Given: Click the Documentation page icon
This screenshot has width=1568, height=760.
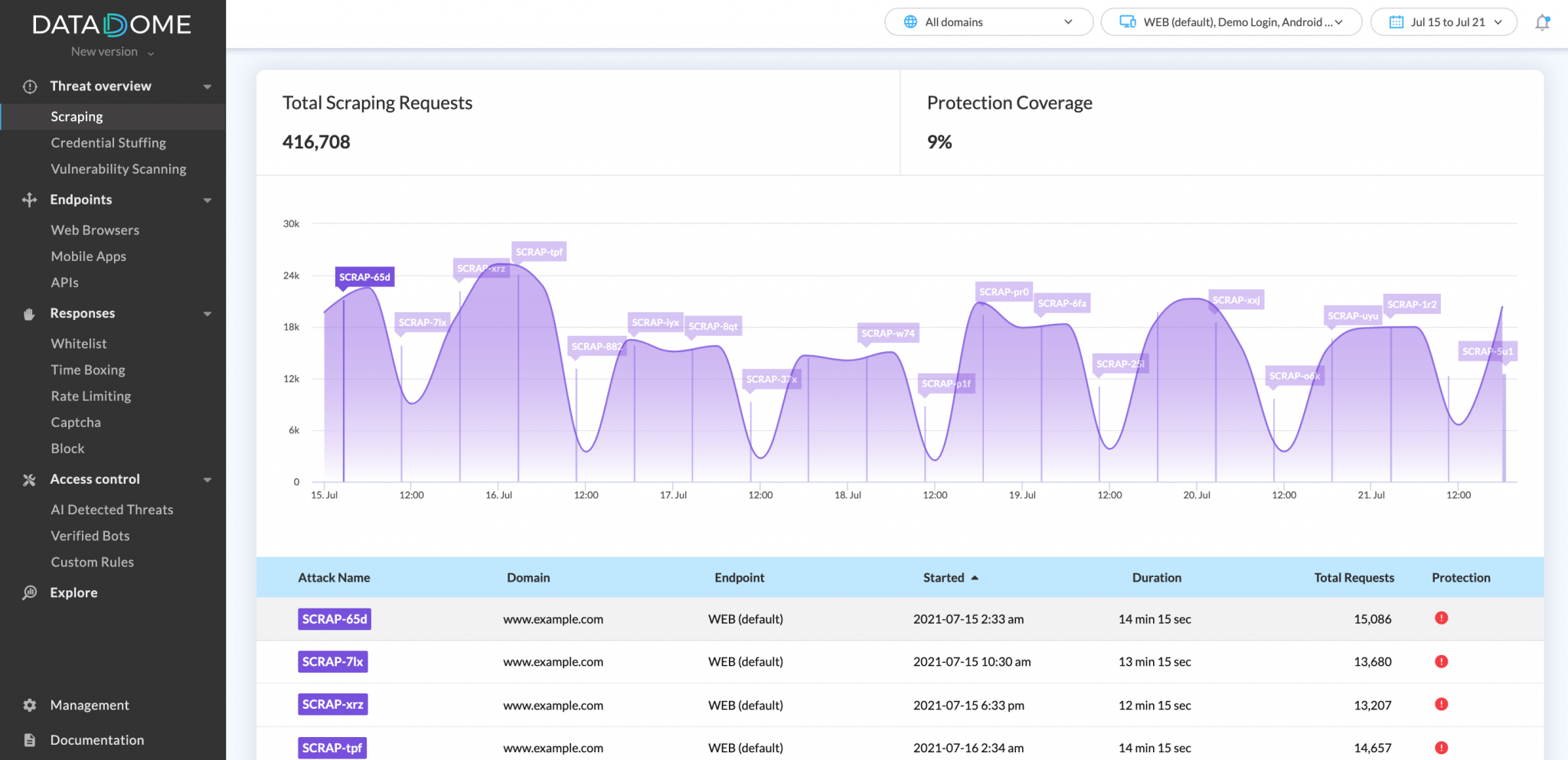Looking at the screenshot, I should coord(28,740).
